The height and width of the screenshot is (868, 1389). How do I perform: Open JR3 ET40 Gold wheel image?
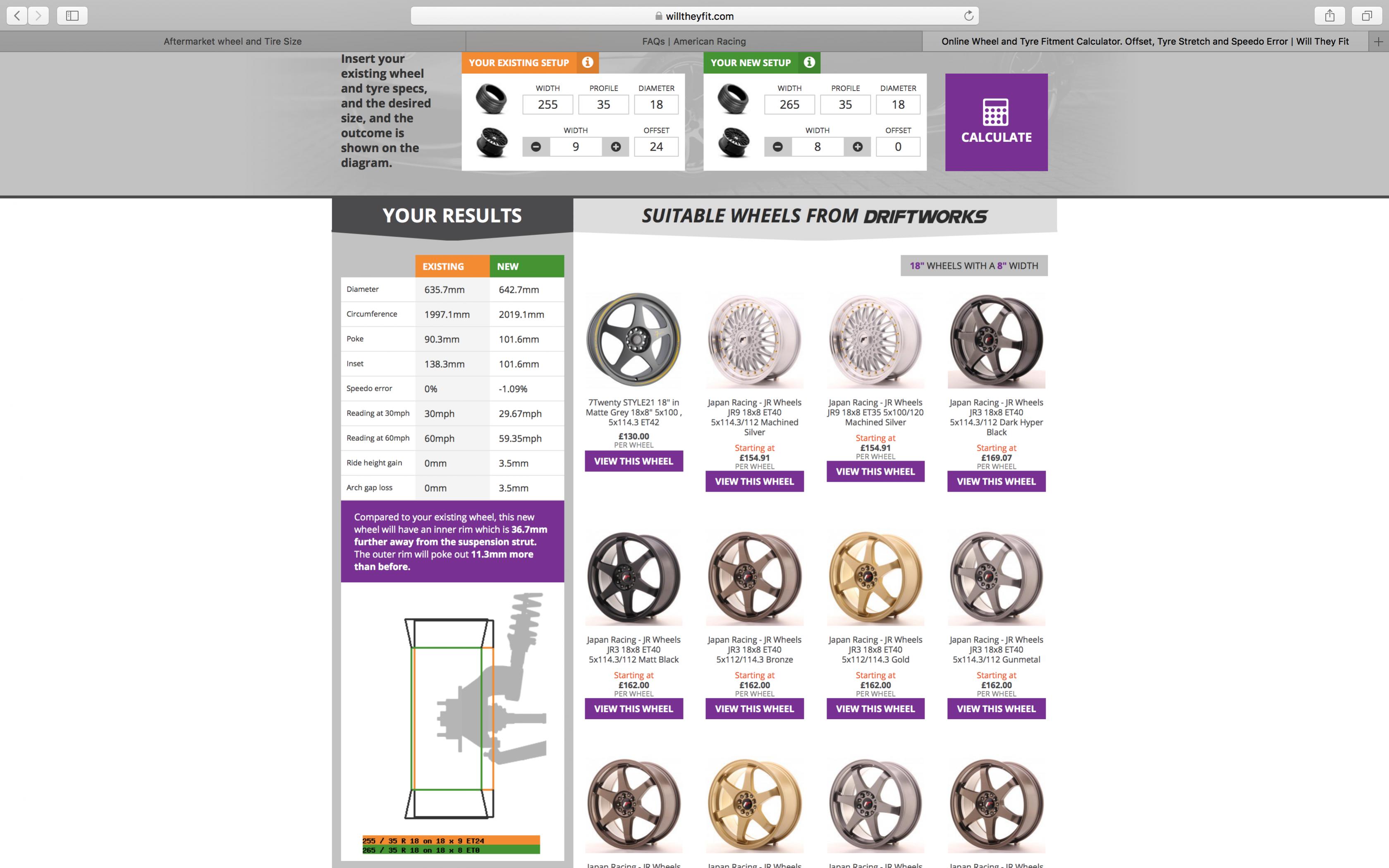(875, 577)
